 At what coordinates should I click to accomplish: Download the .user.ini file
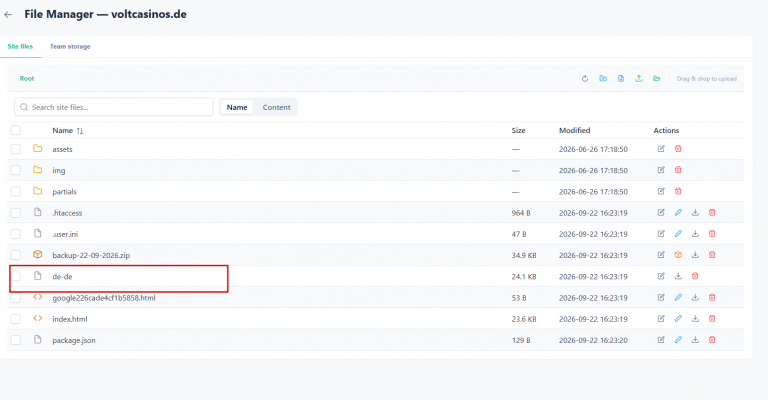click(695, 234)
